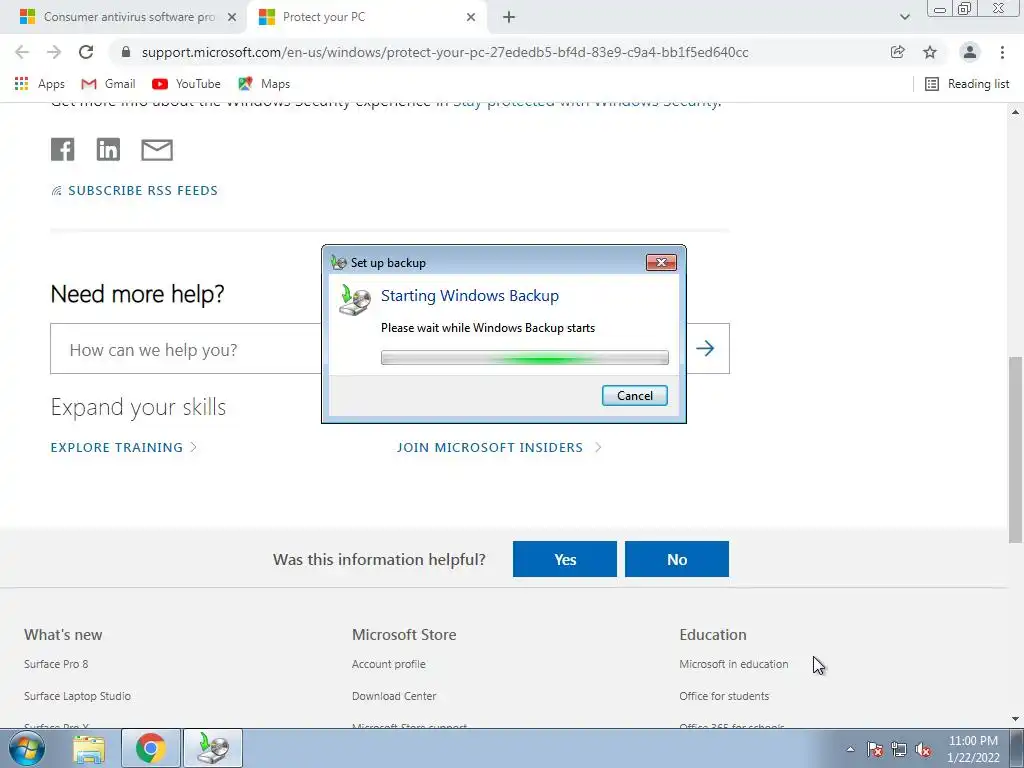
Task: Open the Windows Start menu
Action: coord(27,748)
